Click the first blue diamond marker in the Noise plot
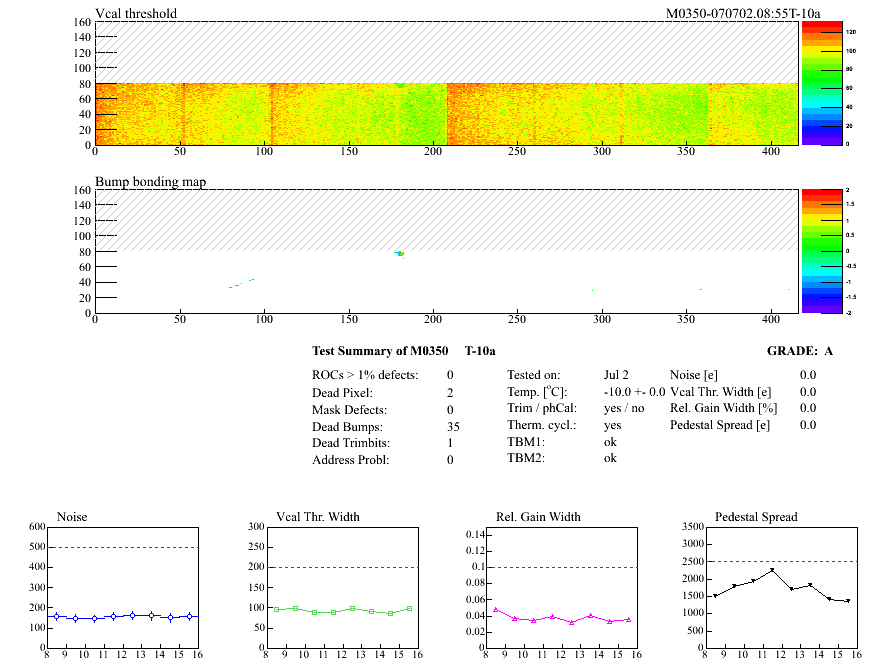This screenshot has width=896, height=672. point(56,616)
